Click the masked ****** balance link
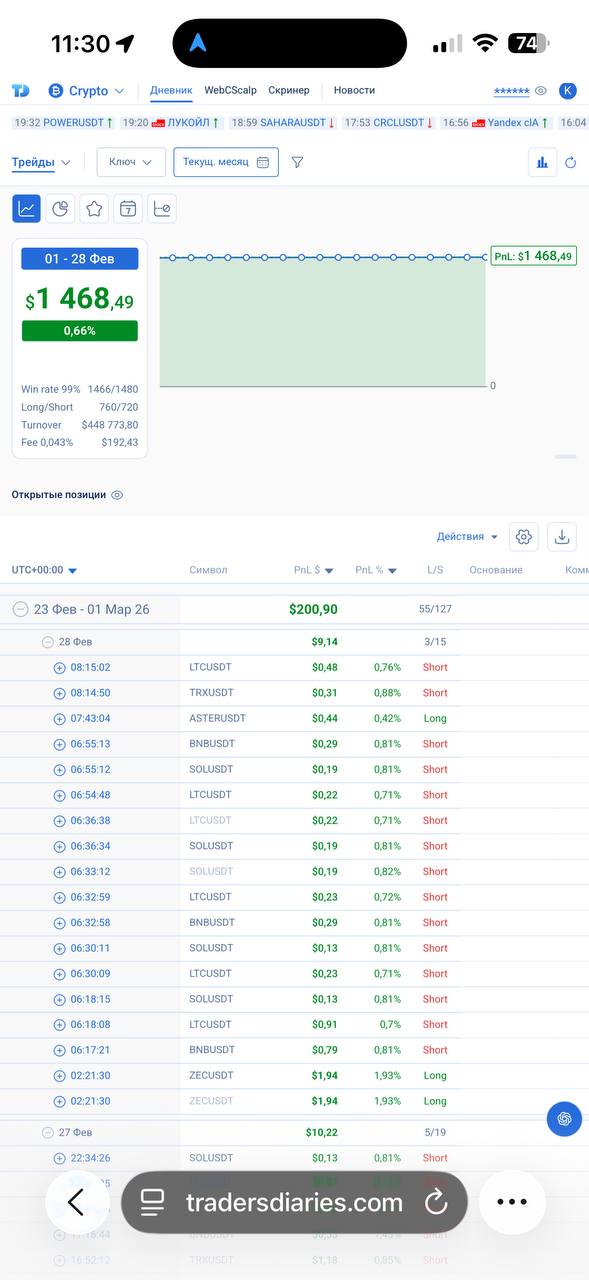589x1280 pixels. point(512,91)
